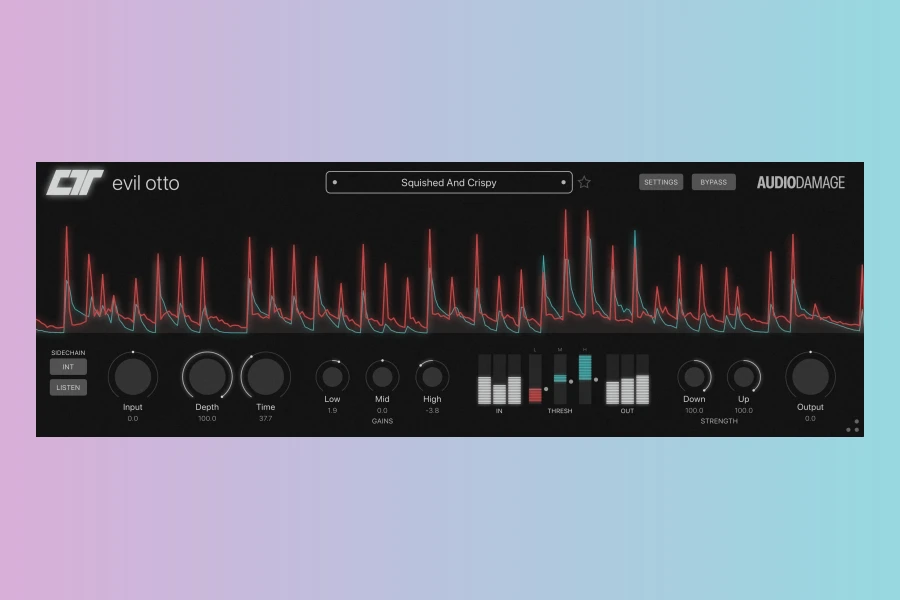Select previous preset with left dot

[334, 182]
